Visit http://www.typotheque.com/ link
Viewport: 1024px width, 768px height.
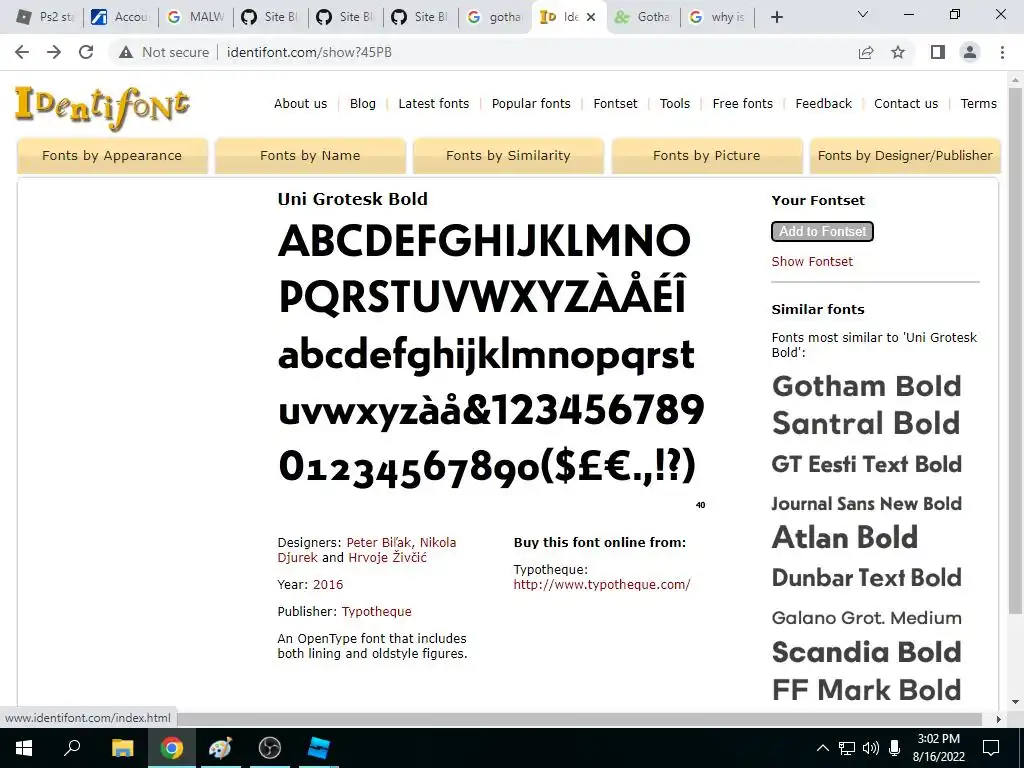point(601,584)
